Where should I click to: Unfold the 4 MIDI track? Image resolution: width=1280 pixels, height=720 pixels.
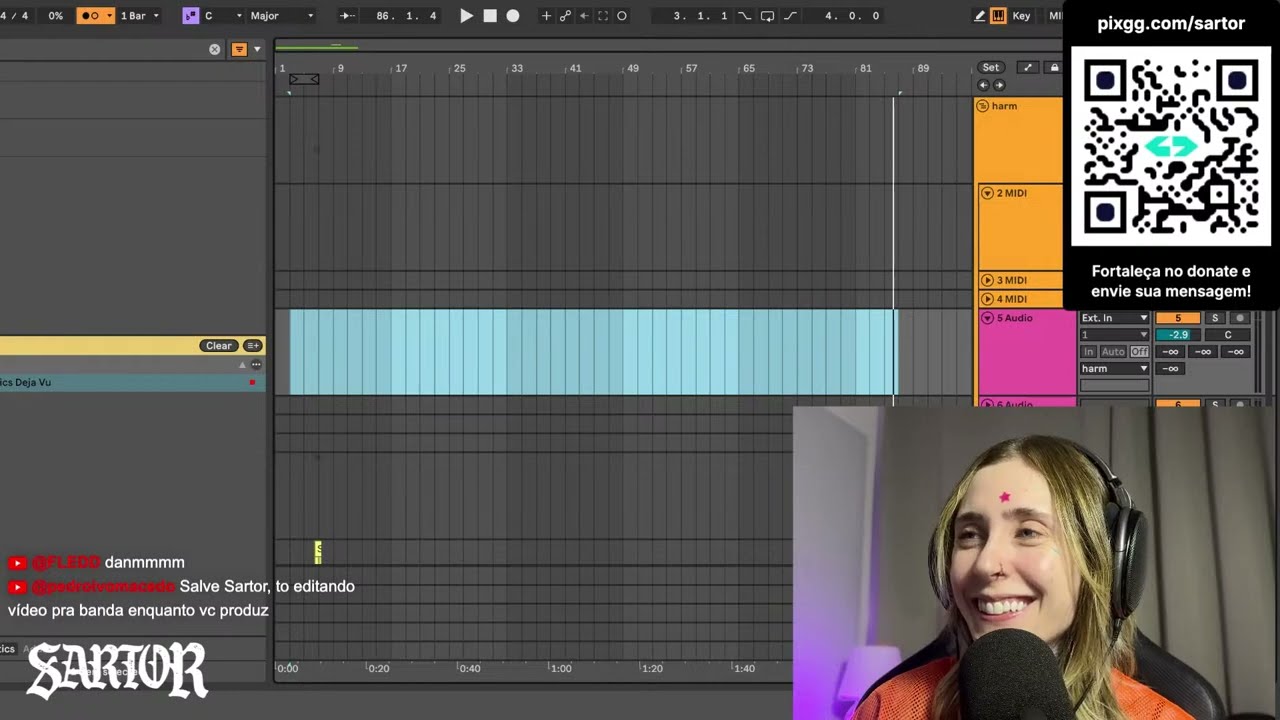(987, 299)
